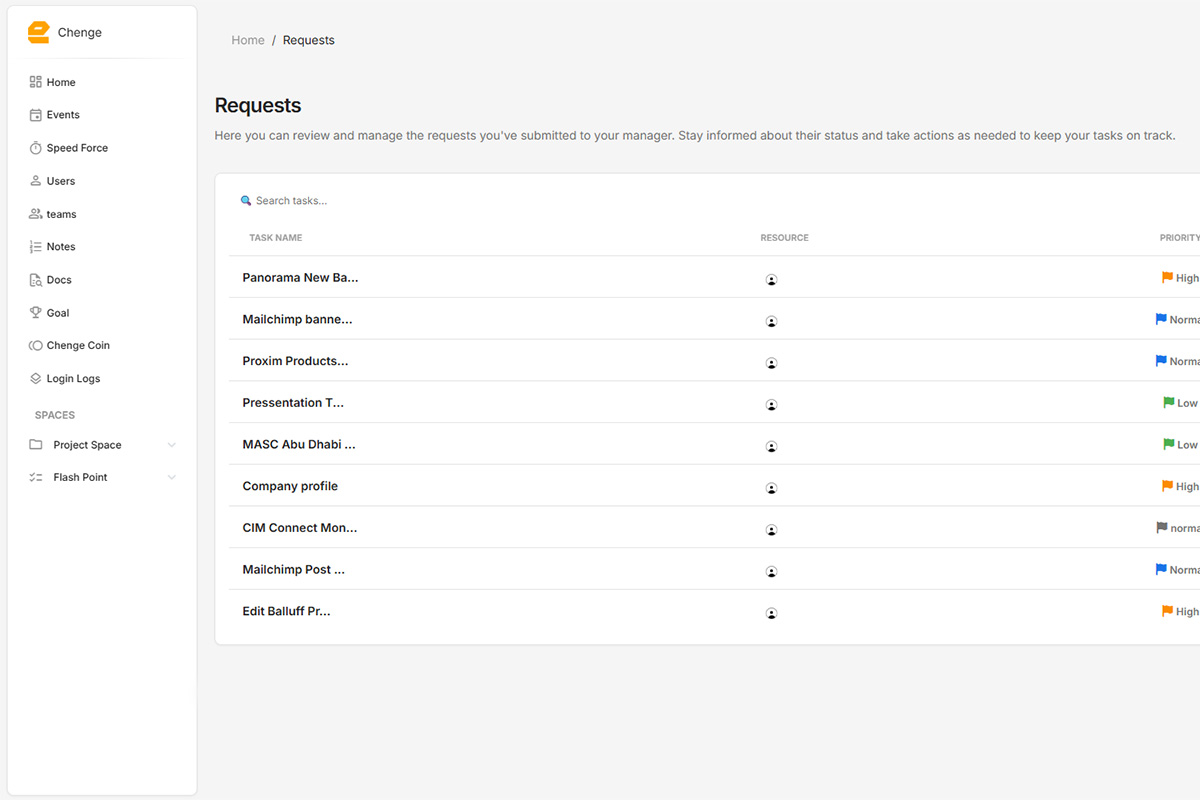Open Speed Force in sidebar menu
The width and height of the screenshot is (1200, 800).
click(x=77, y=148)
